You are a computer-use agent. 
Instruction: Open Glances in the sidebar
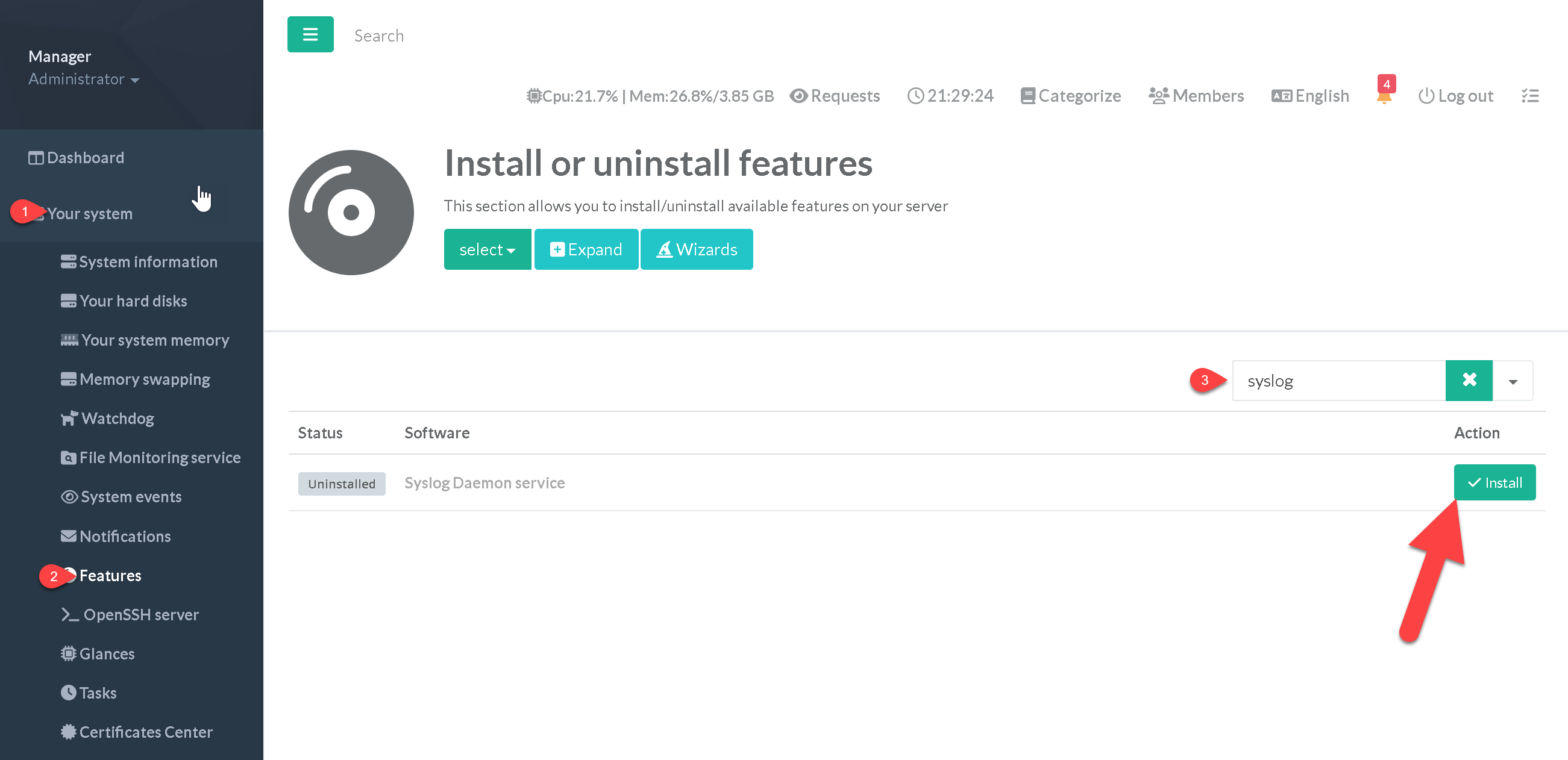(x=107, y=653)
